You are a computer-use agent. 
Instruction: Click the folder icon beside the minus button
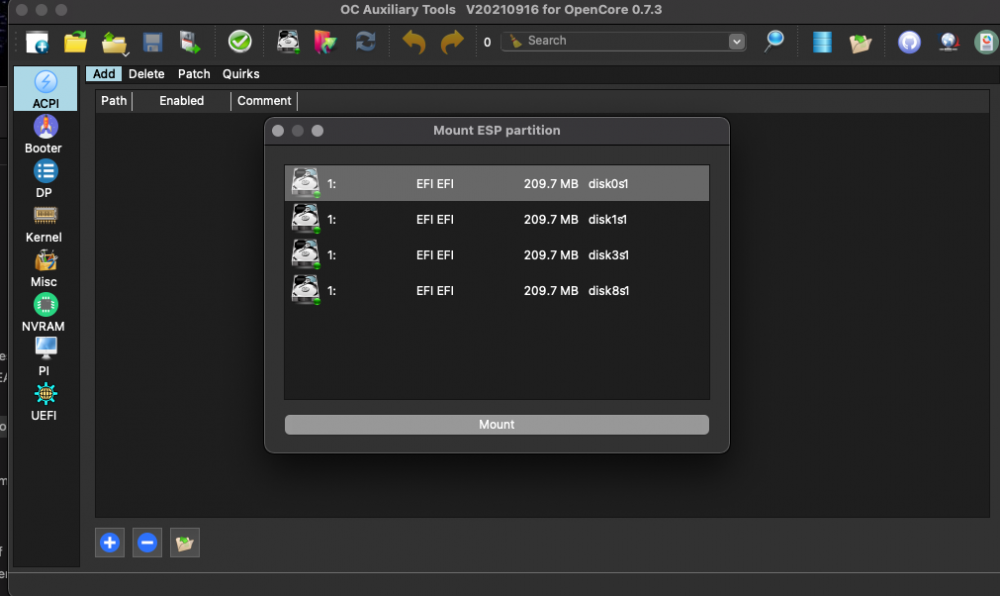[185, 542]
